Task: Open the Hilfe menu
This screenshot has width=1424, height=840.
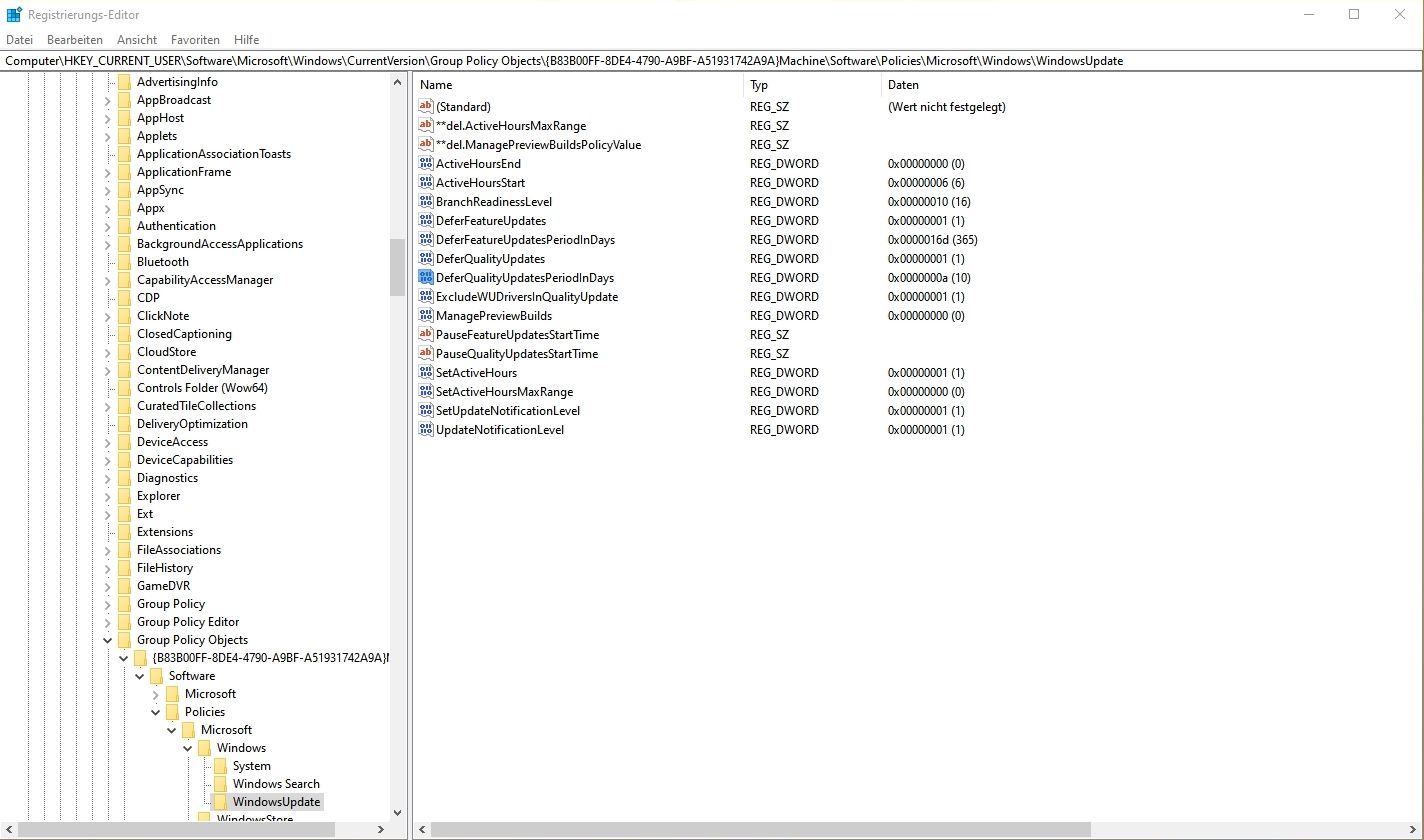Action: click(246, 40)
